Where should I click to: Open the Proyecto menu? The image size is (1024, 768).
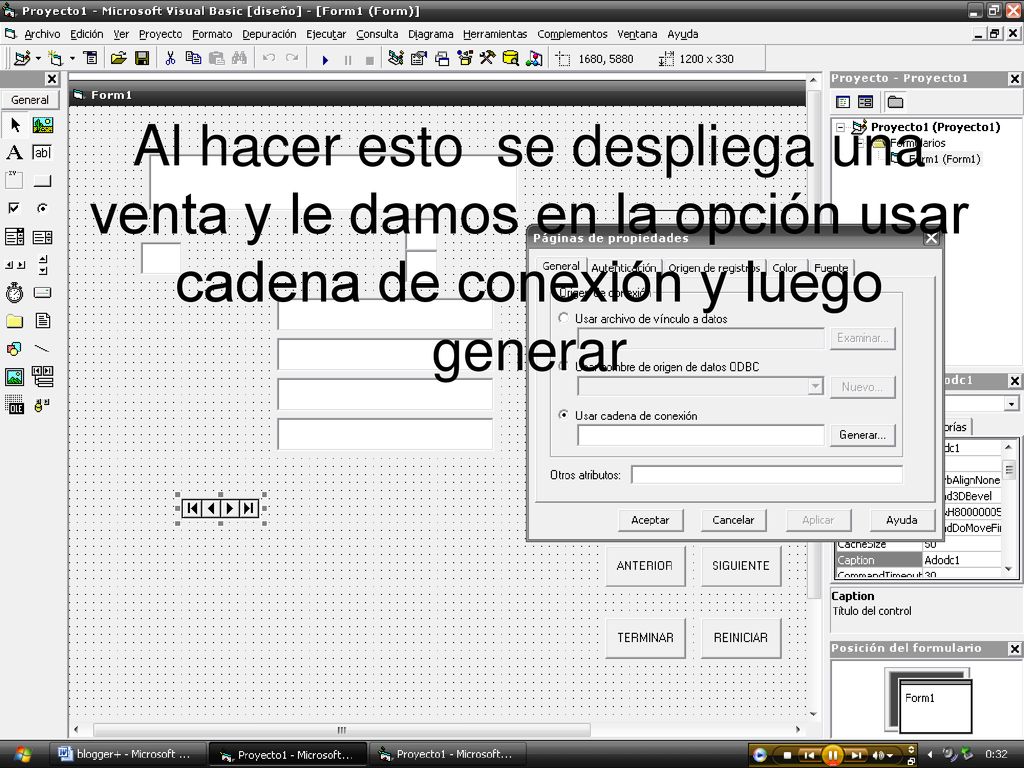coord(161,34)
